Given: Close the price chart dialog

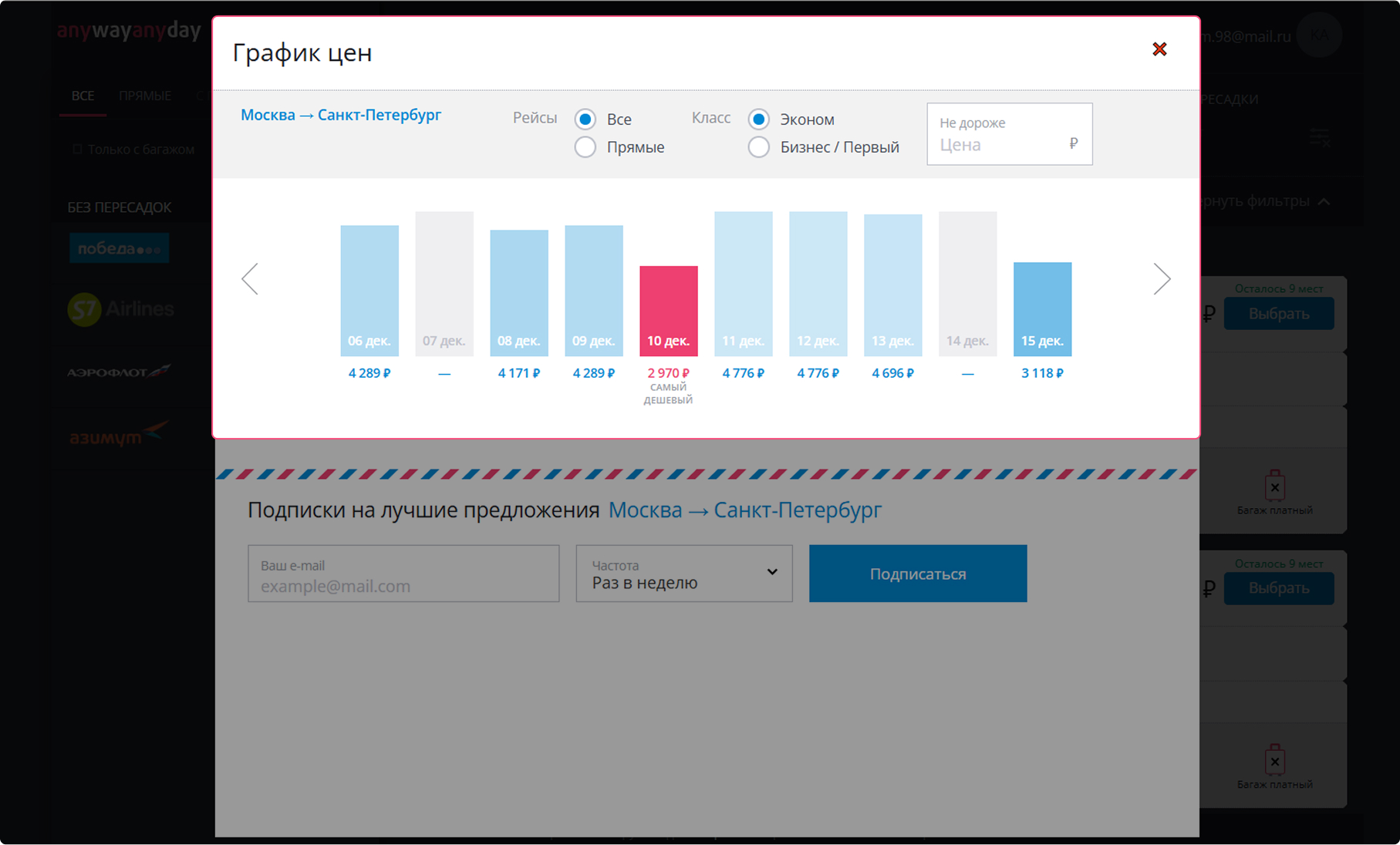Looking at the screenshot, I should click(1159, 49).
